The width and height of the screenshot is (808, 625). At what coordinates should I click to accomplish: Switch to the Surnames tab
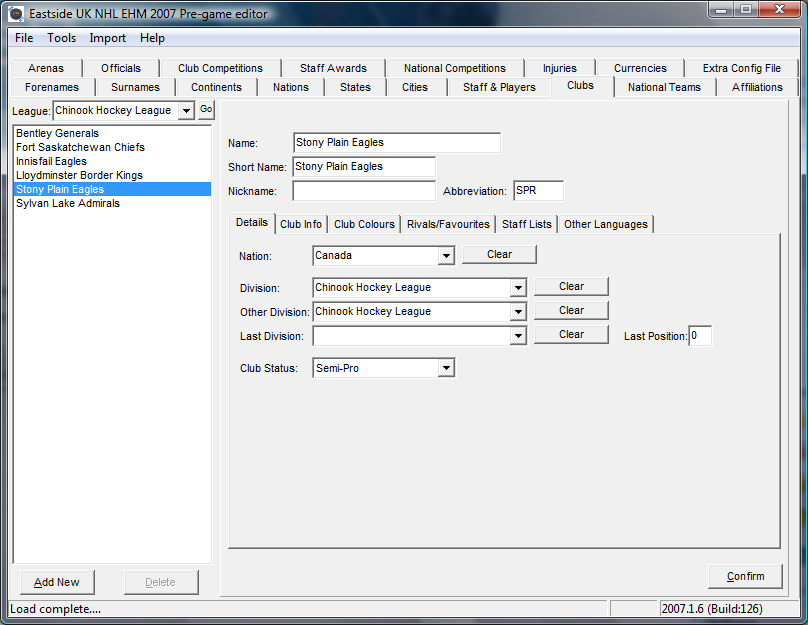coord(136,87)
